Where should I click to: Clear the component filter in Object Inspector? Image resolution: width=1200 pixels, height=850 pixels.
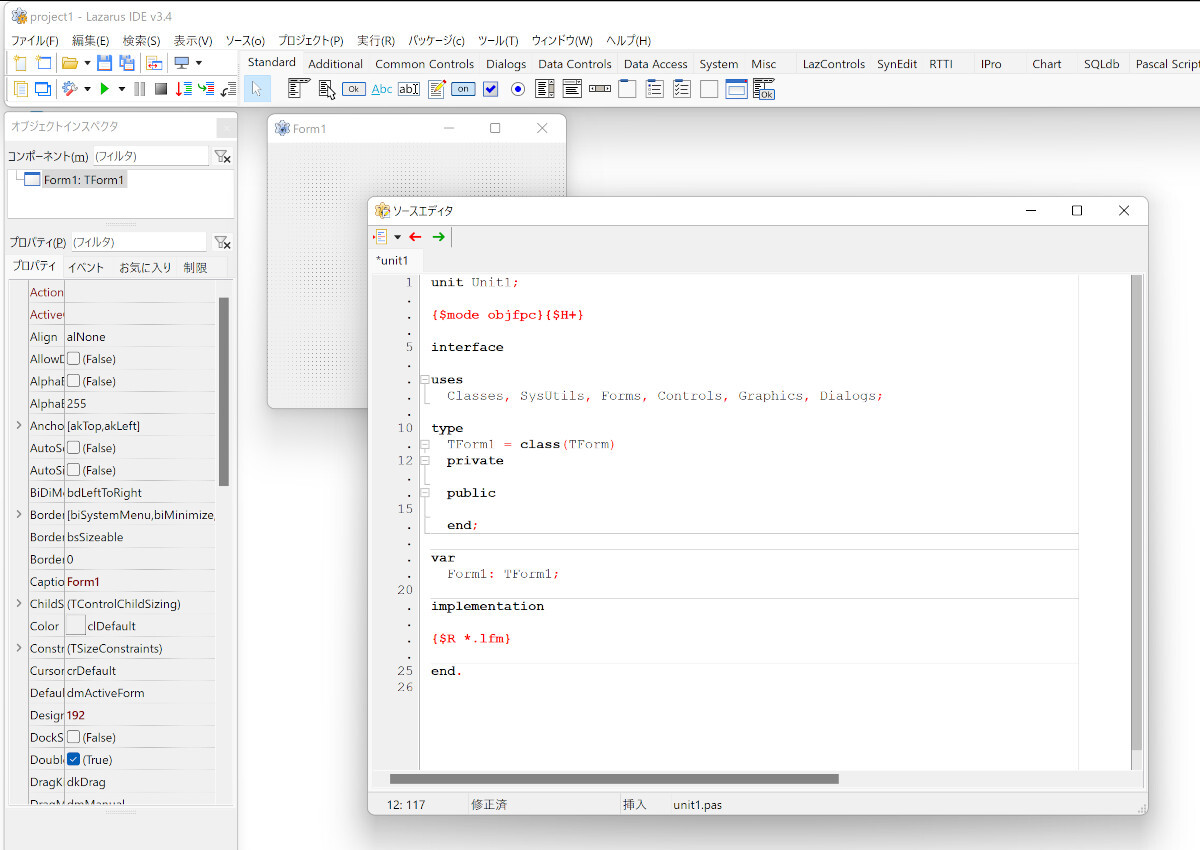pyautogui.click(x=223, y=157)
